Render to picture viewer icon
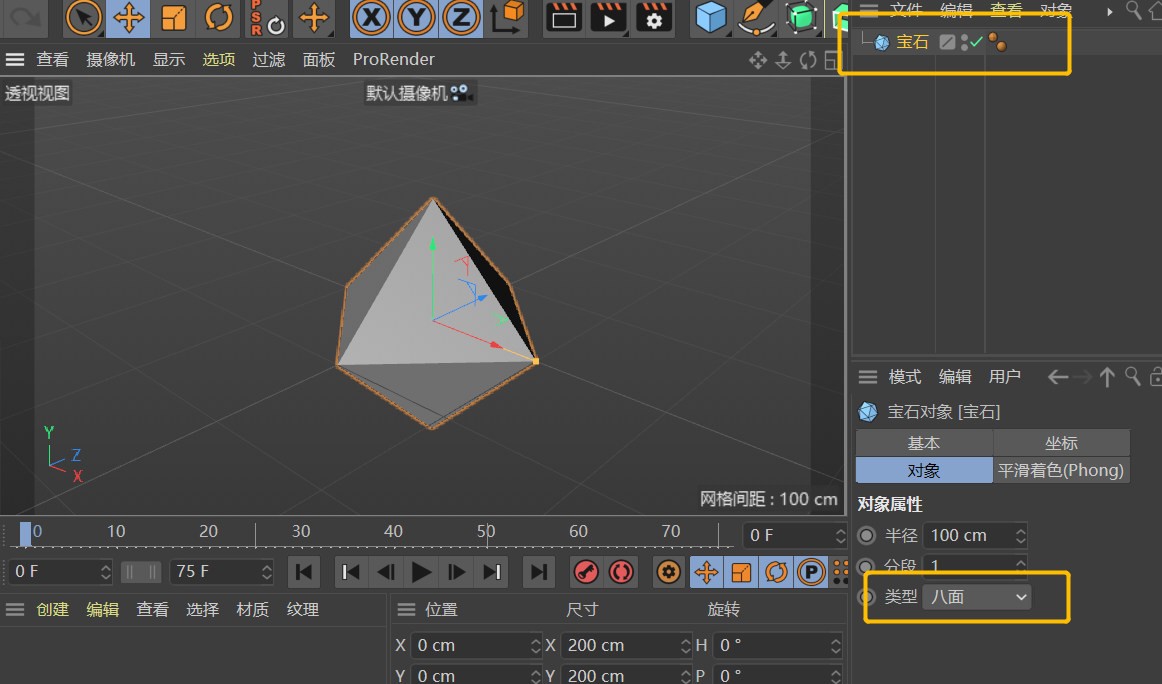1162x684 pixels. (x=608, y=18)
